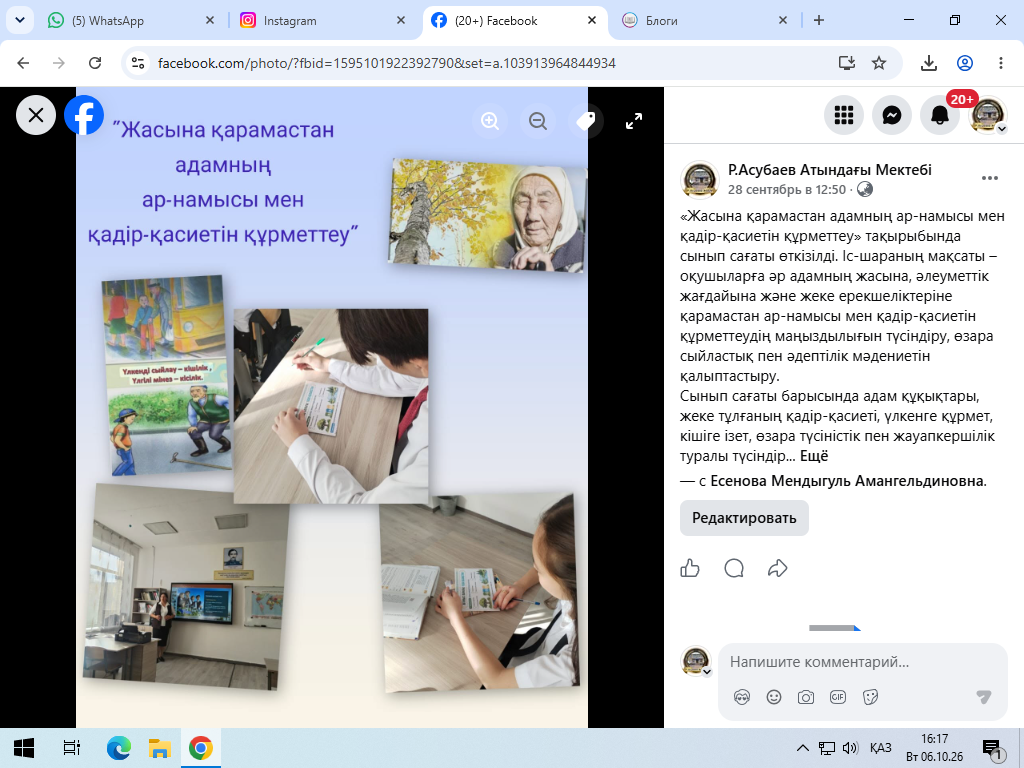Click the comment bubble icon
Image resolution: width=1024 pixels, height=768 pixels.
(x=734, y=568)
